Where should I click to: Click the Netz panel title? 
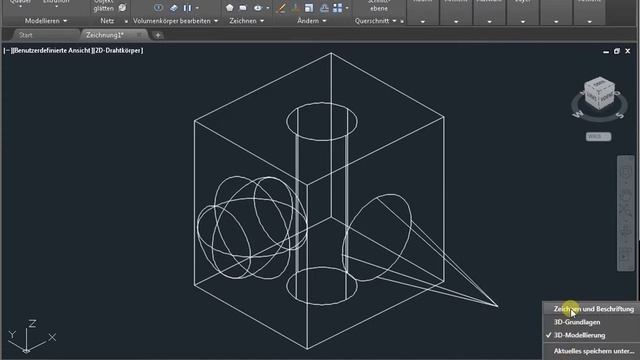(107, 21)
